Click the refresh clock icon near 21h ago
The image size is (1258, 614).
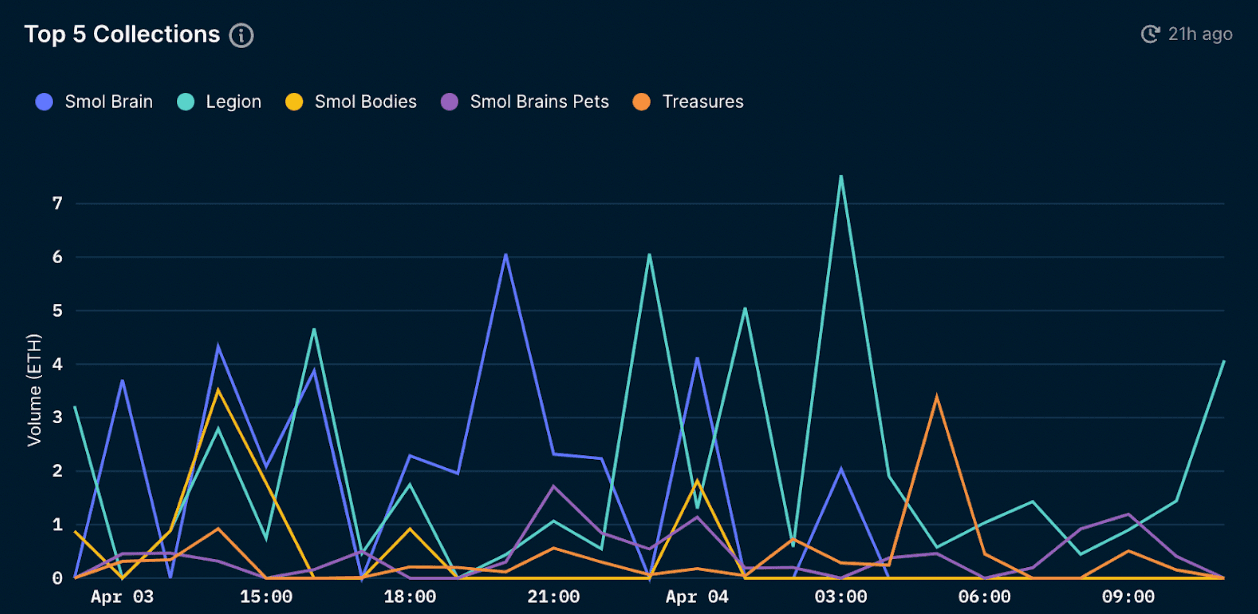(x=1150, y=35)
